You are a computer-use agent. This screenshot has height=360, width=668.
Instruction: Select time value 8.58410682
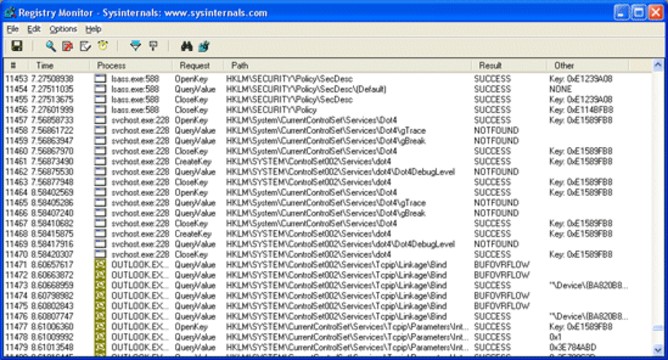(52, 223)
